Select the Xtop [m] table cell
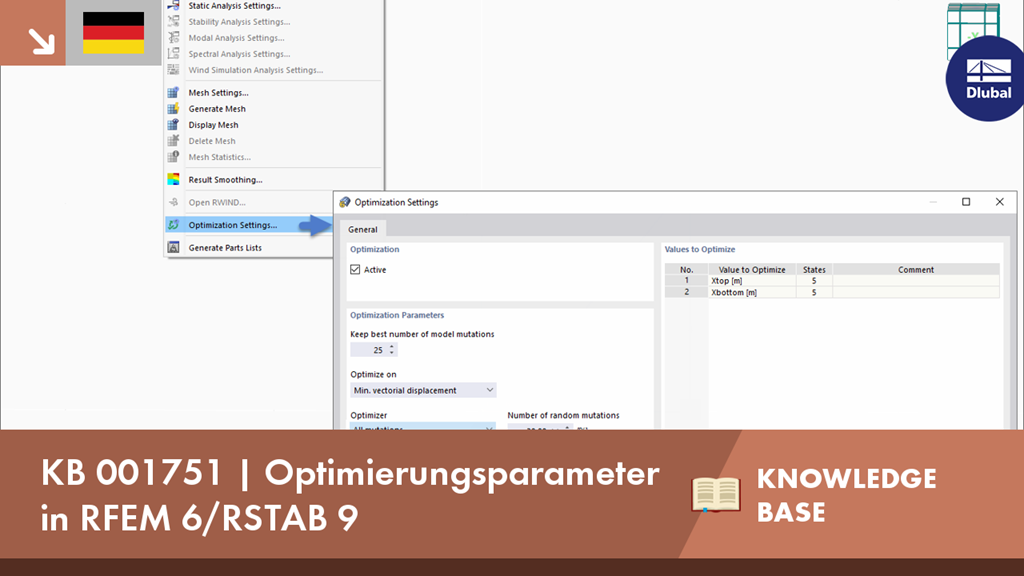The height and width of the screenshot is (576, 1024). pos(752,281)
